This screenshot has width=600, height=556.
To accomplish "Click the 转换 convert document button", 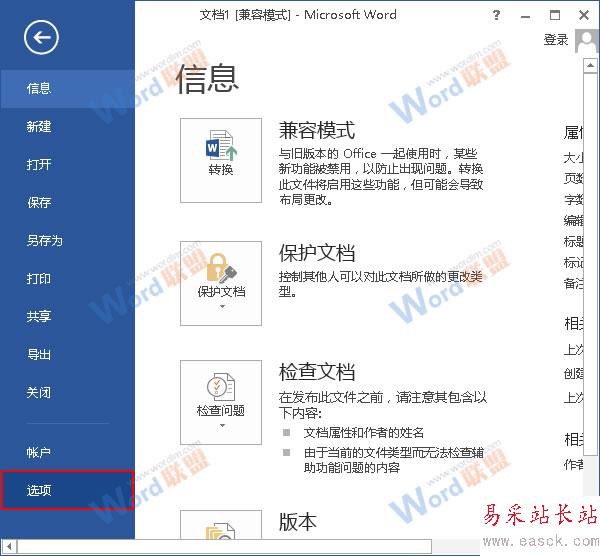I will point(221,160).
